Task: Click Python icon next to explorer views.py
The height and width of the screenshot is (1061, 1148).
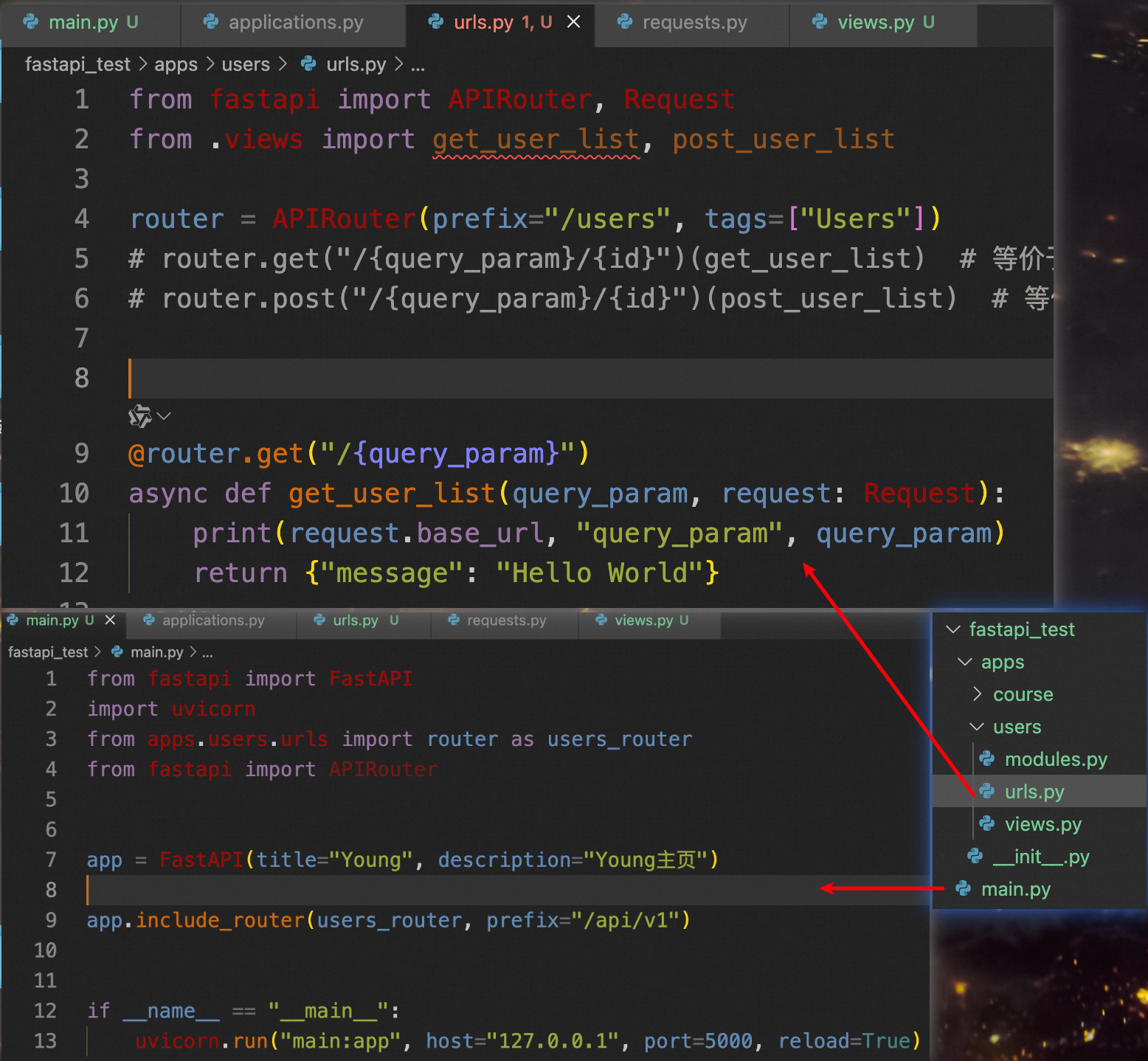Action: click(987, 823)
